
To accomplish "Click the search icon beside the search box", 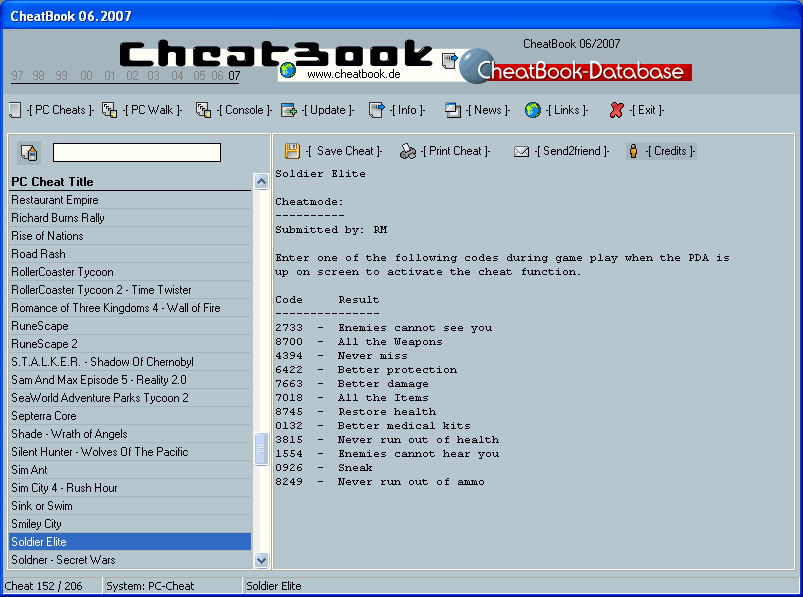I will tap(29, 153).
